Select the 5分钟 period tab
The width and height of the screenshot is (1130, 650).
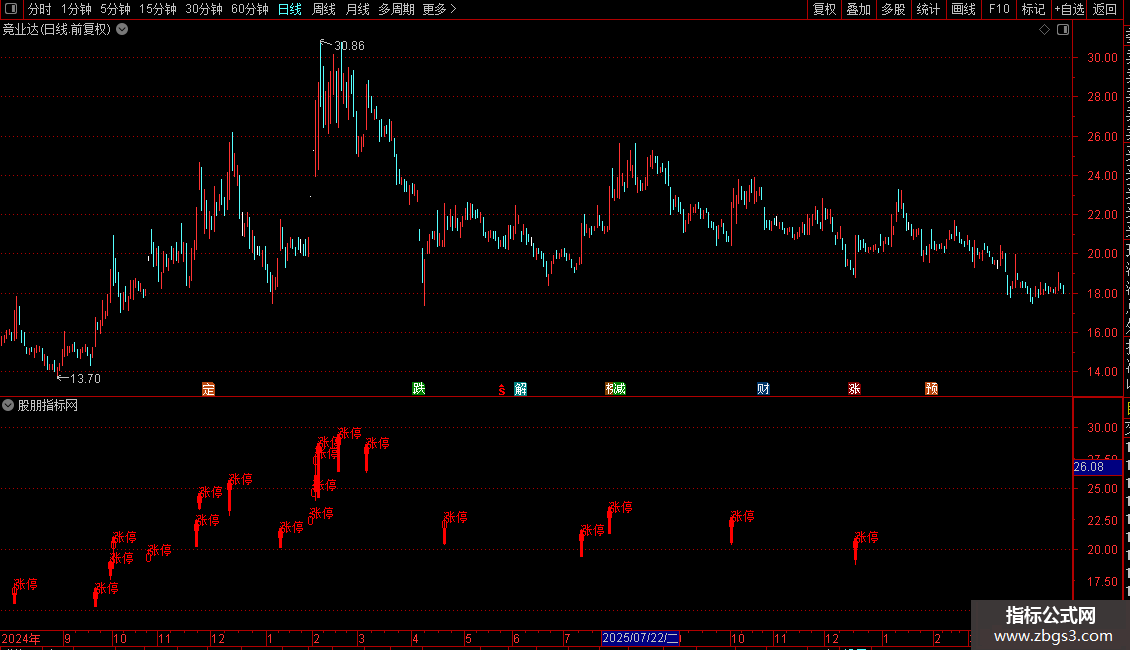(115, 9)
